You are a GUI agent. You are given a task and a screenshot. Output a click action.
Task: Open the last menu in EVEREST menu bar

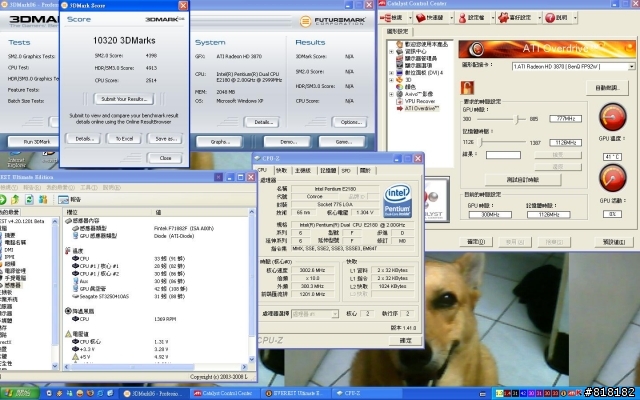point(111,187)
